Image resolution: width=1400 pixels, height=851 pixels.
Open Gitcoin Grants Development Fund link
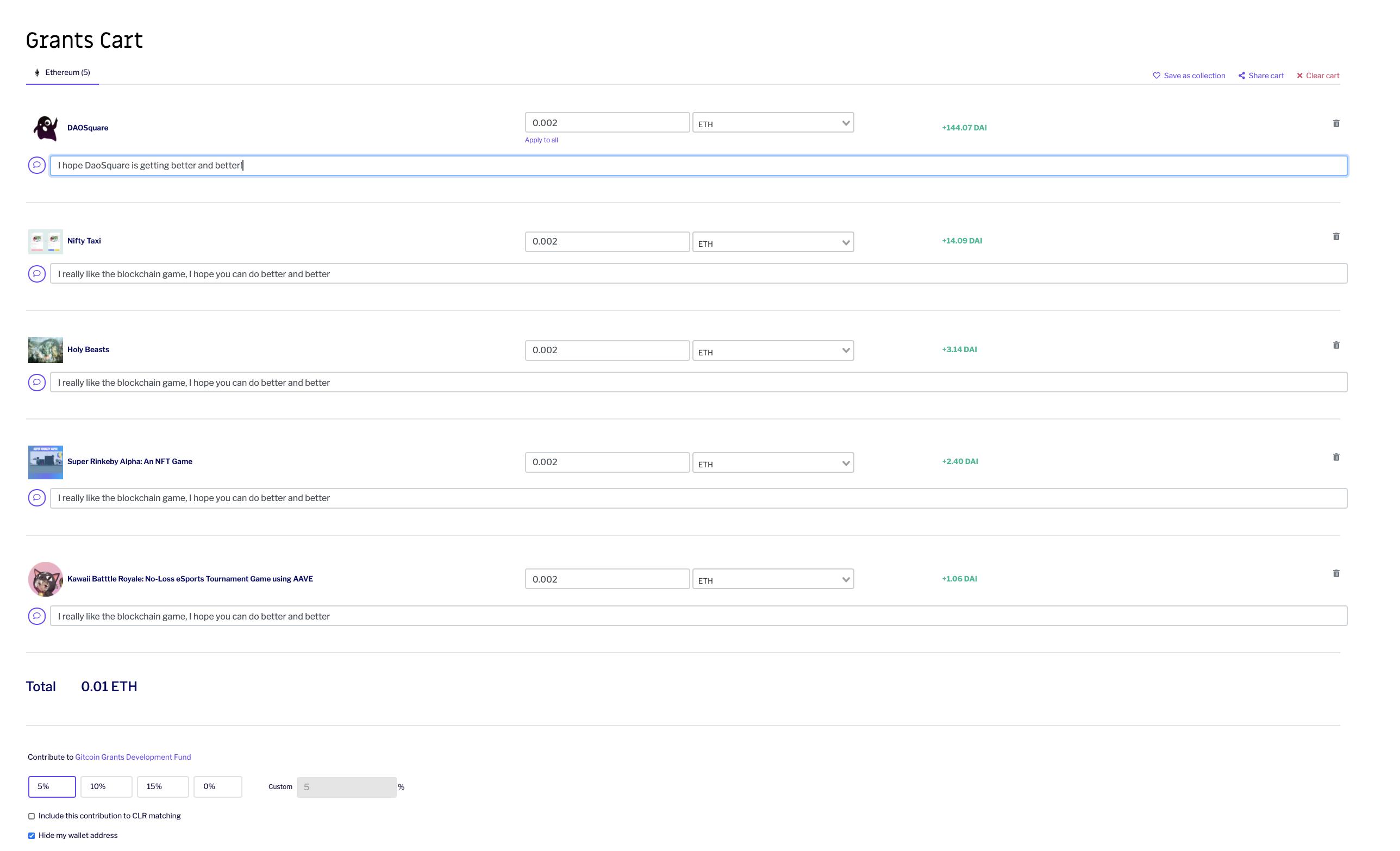[x=133, y=758]
